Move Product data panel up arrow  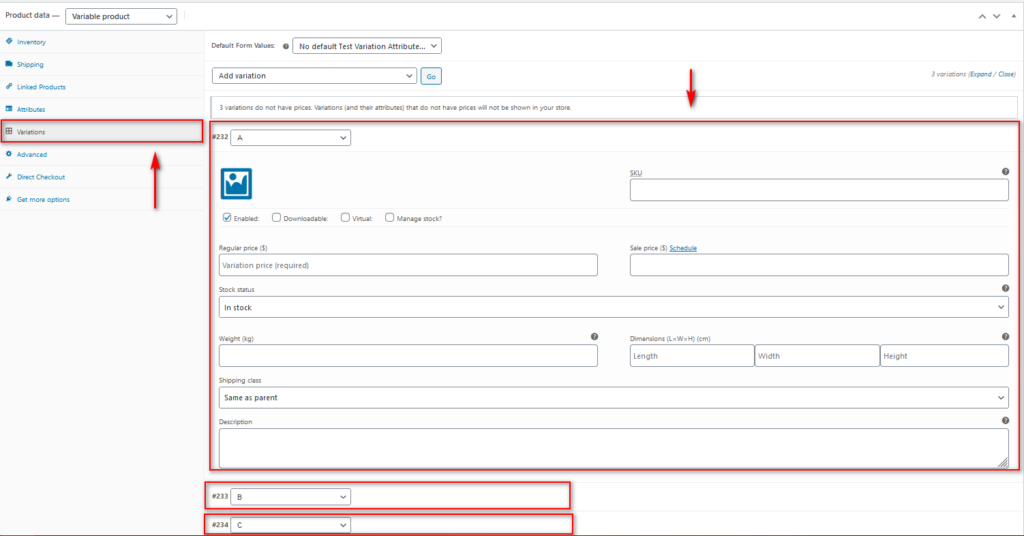point(982,16)
